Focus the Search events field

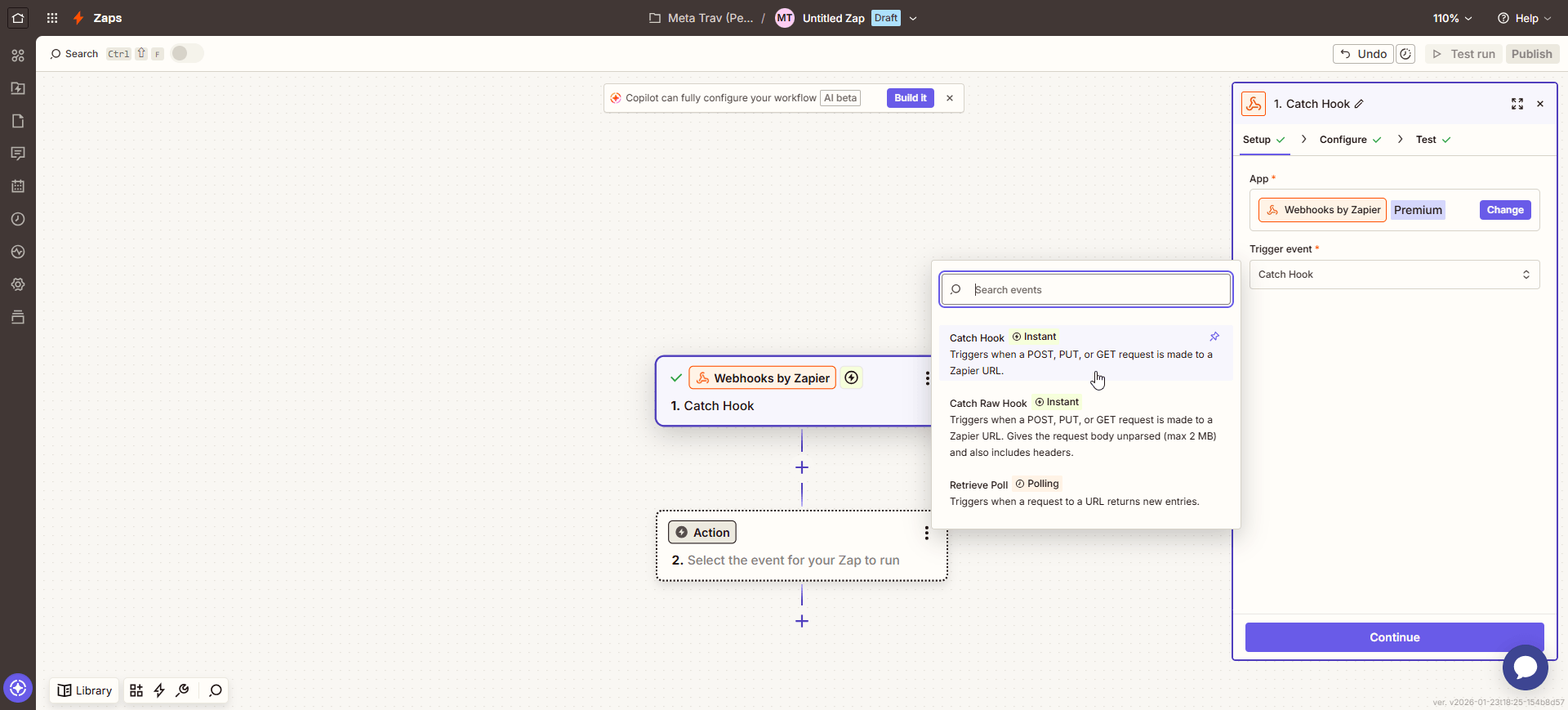click(x=1085, y=289)
